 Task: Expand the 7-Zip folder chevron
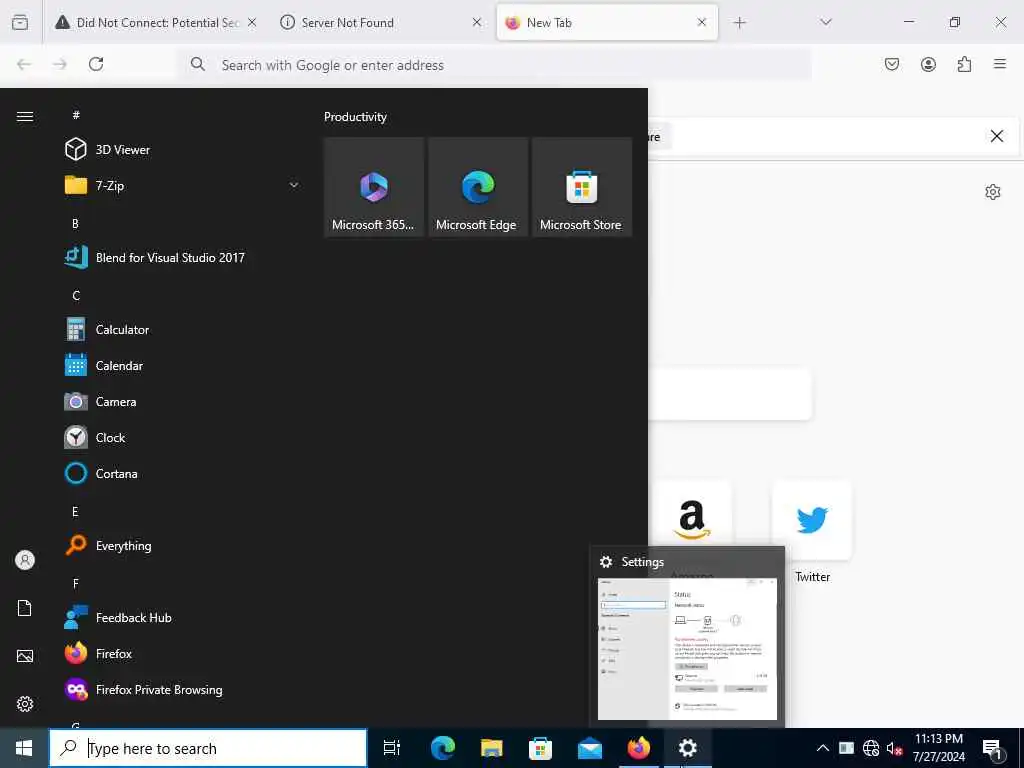click(294, 185)
